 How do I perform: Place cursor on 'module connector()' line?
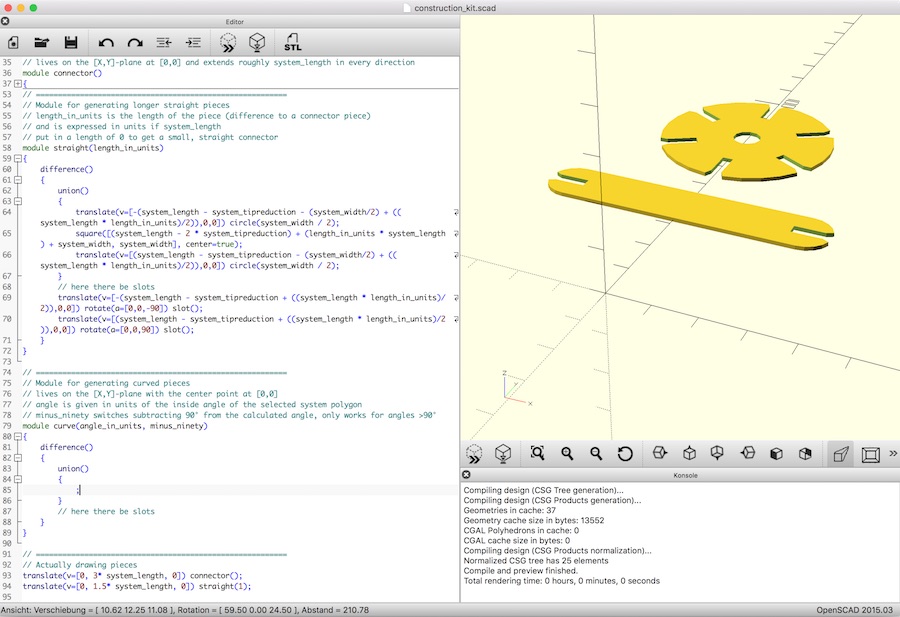[x=62, y=73]
